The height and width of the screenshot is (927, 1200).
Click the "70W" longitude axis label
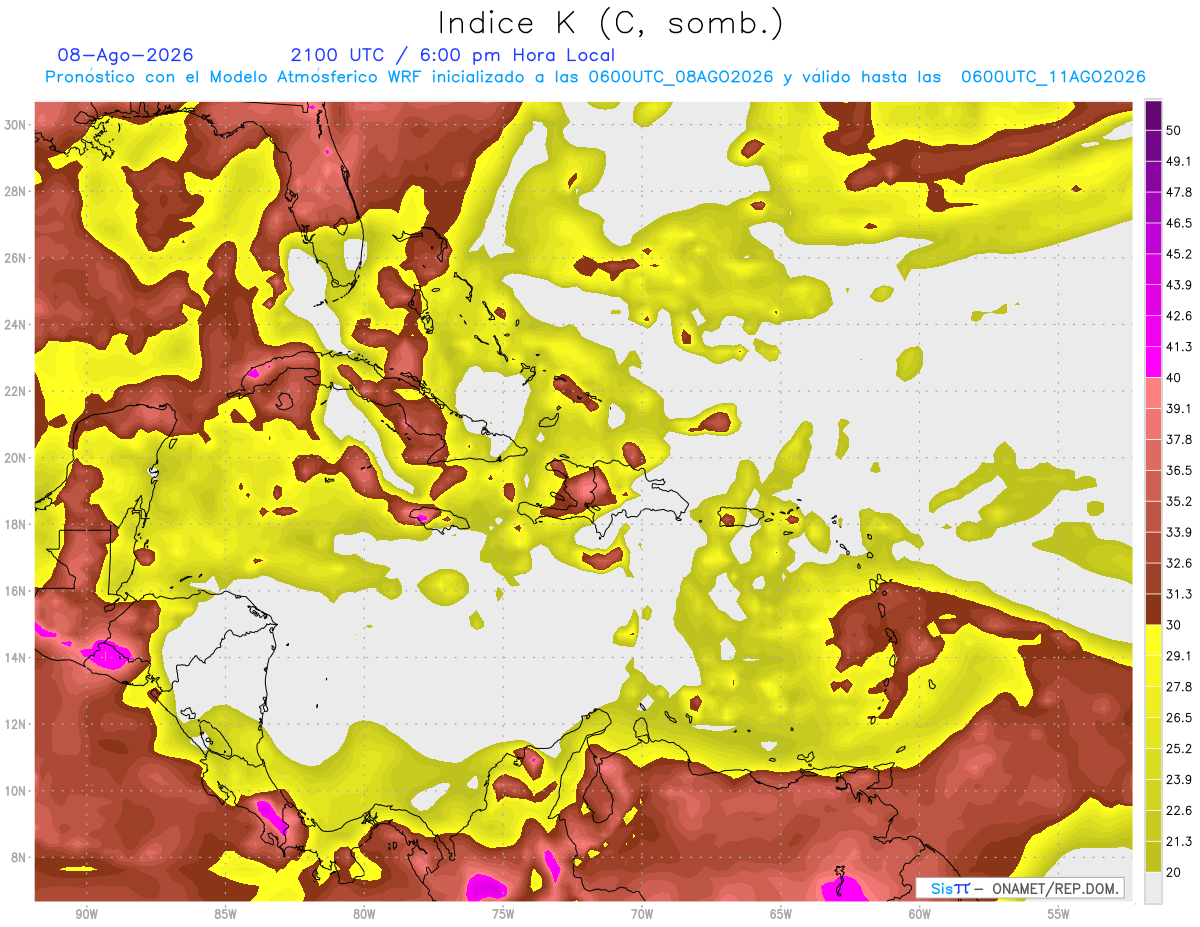[x=642, y=915]
